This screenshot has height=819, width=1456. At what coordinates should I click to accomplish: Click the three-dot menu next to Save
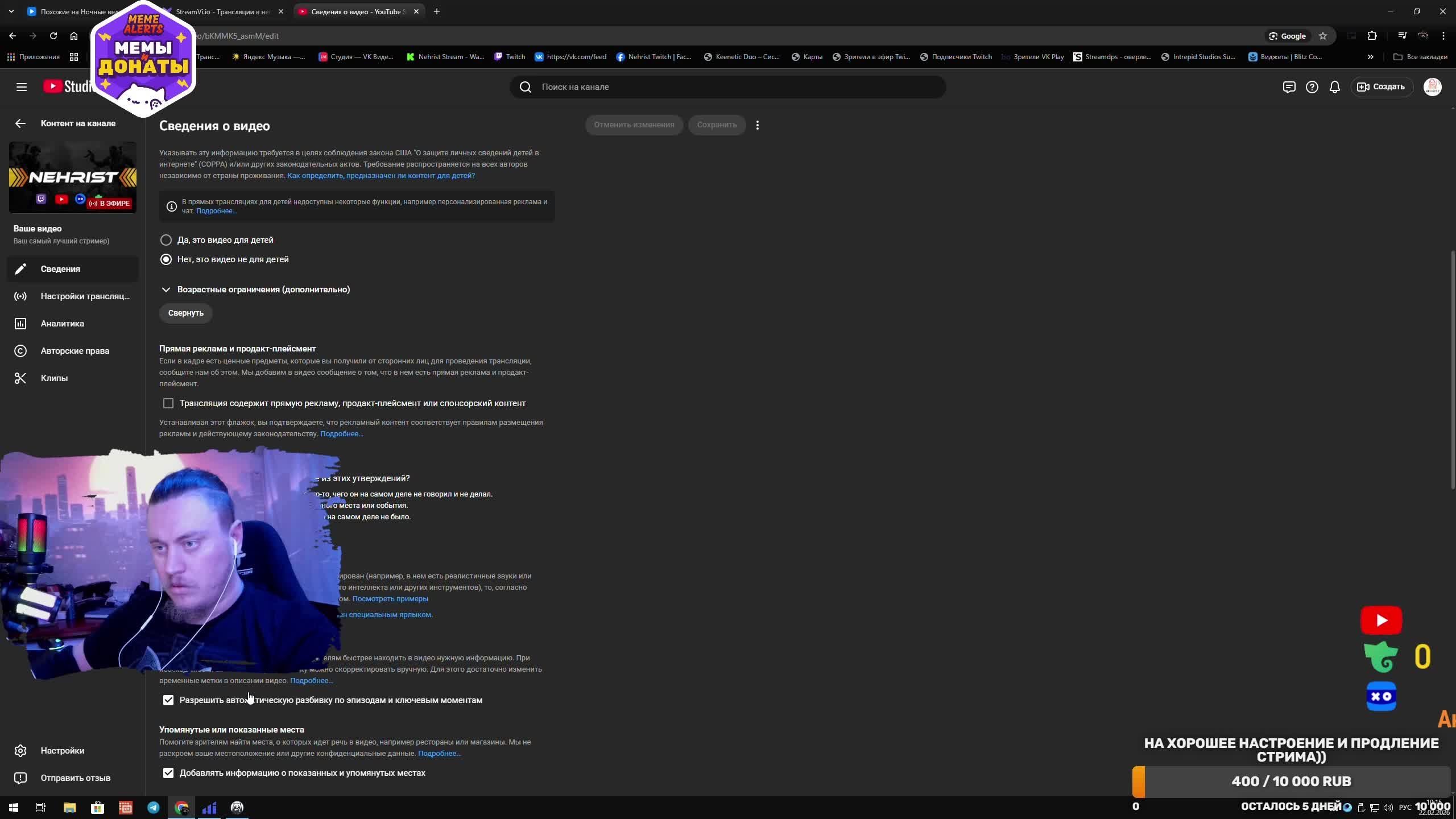(757, 125)
